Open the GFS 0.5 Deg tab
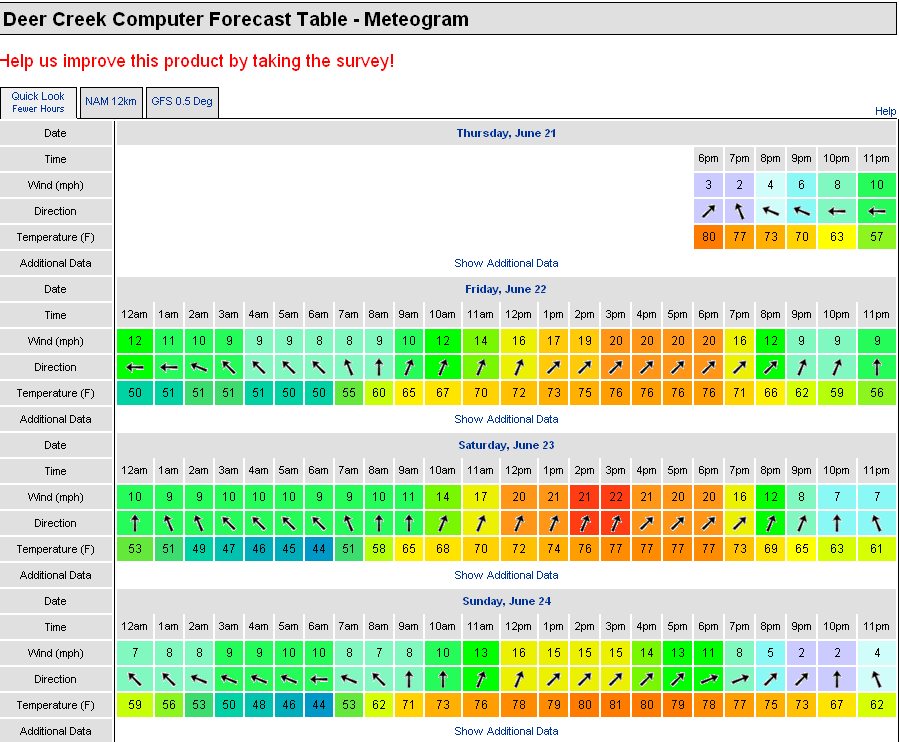 [x=181, y=102]
